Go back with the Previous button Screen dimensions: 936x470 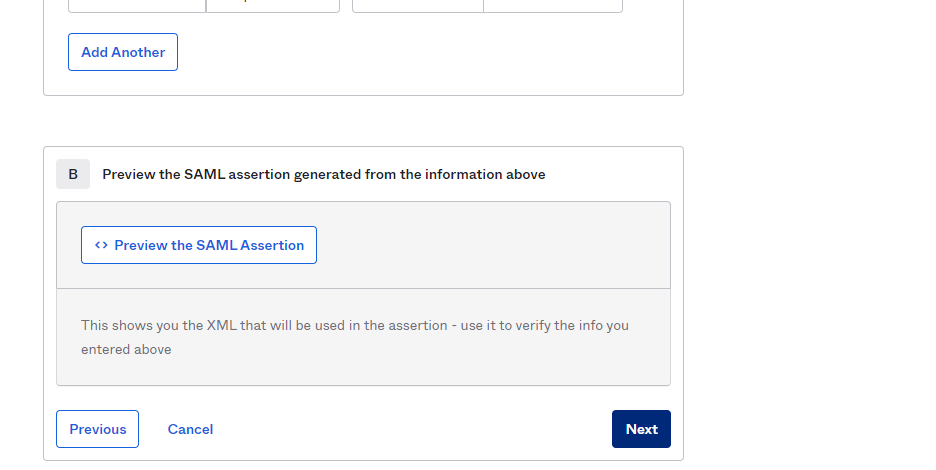click(97, 429)
